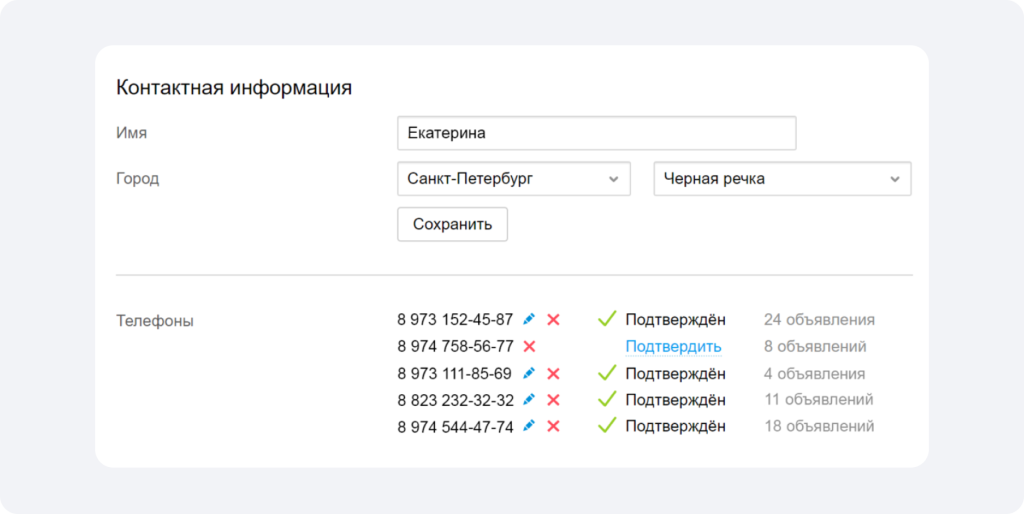Screen dimensions: 1024x514
Task: Click the chevron arrow in Санкт-Петербург field
Action: pos(613,180)
